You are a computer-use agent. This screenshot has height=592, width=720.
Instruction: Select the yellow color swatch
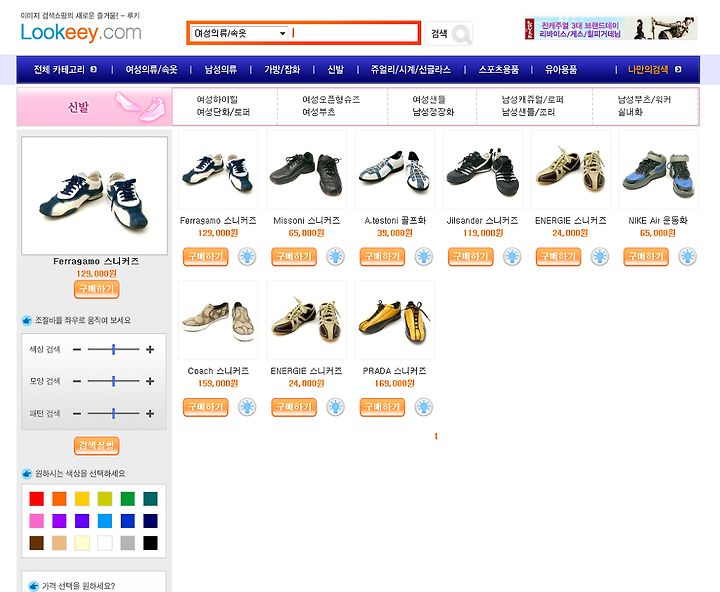click(82, 499)
